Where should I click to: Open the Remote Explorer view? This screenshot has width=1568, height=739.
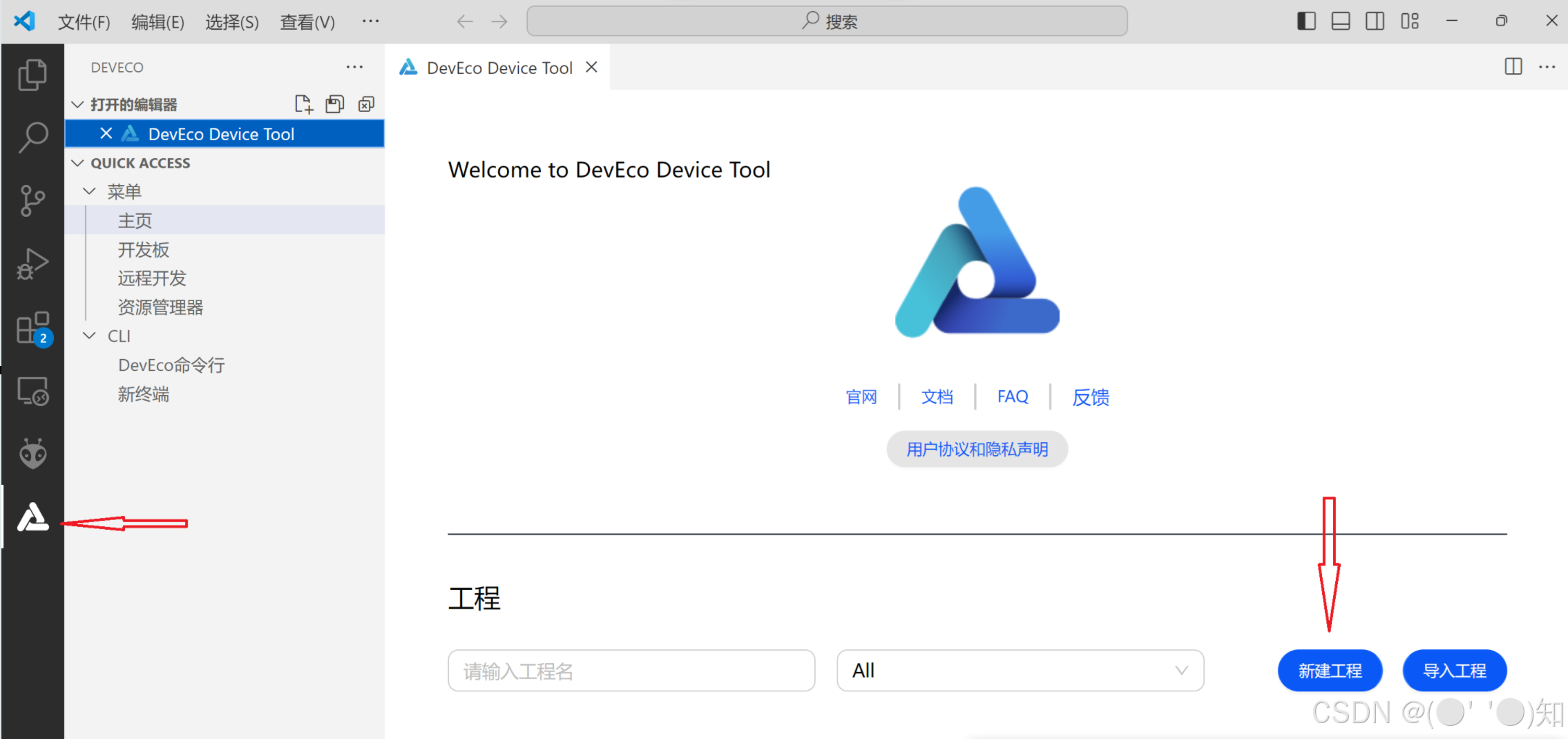[32, 391]
